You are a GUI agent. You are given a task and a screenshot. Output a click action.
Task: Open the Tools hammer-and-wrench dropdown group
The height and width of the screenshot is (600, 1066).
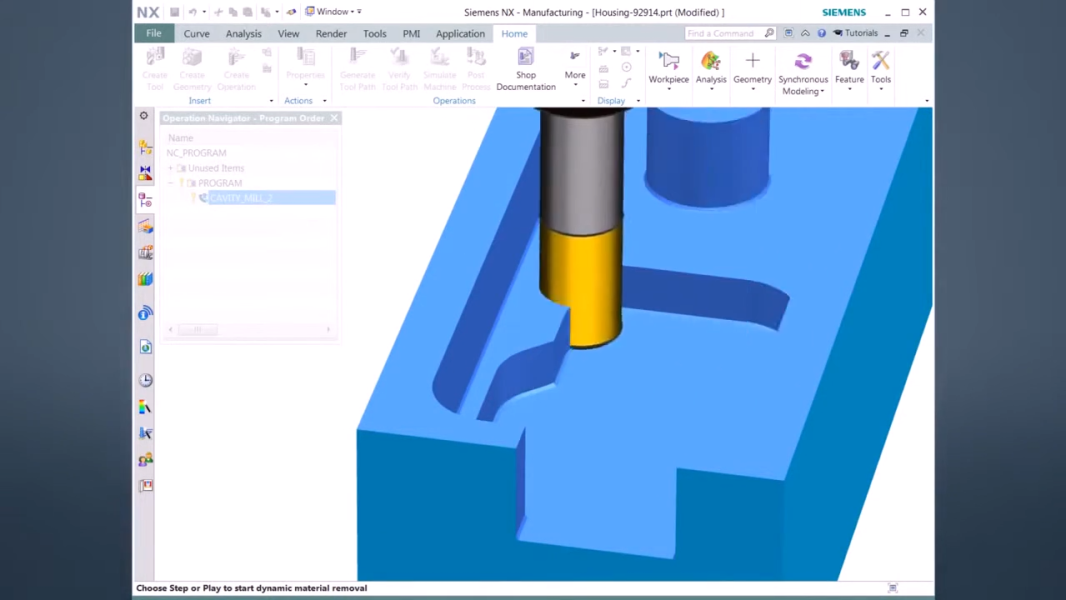(x=880, y=71)
